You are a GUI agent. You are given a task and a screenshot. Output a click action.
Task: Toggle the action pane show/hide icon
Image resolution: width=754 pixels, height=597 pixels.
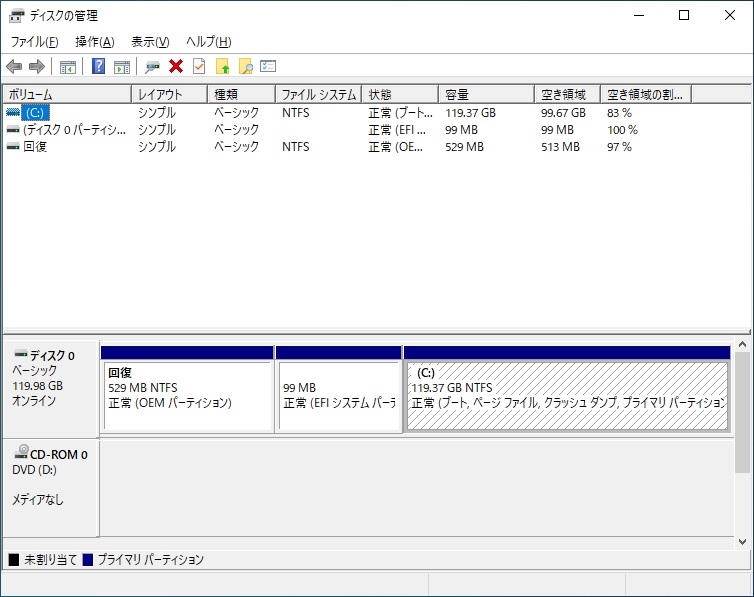tap(122, 66)
